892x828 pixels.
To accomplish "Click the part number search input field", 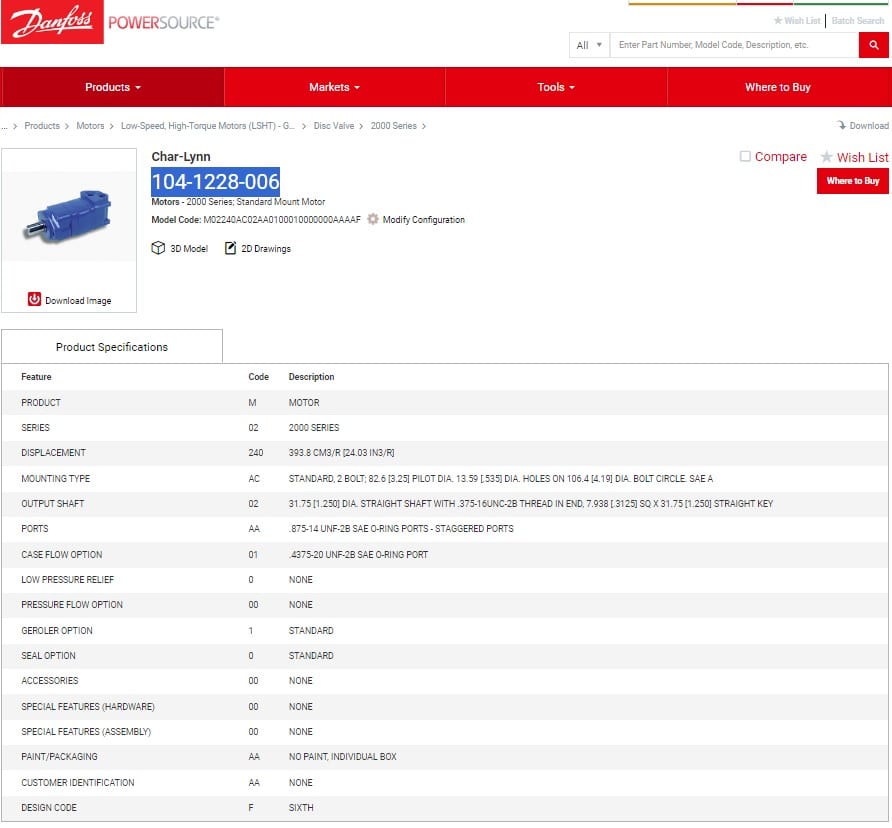I will [734, 45].
